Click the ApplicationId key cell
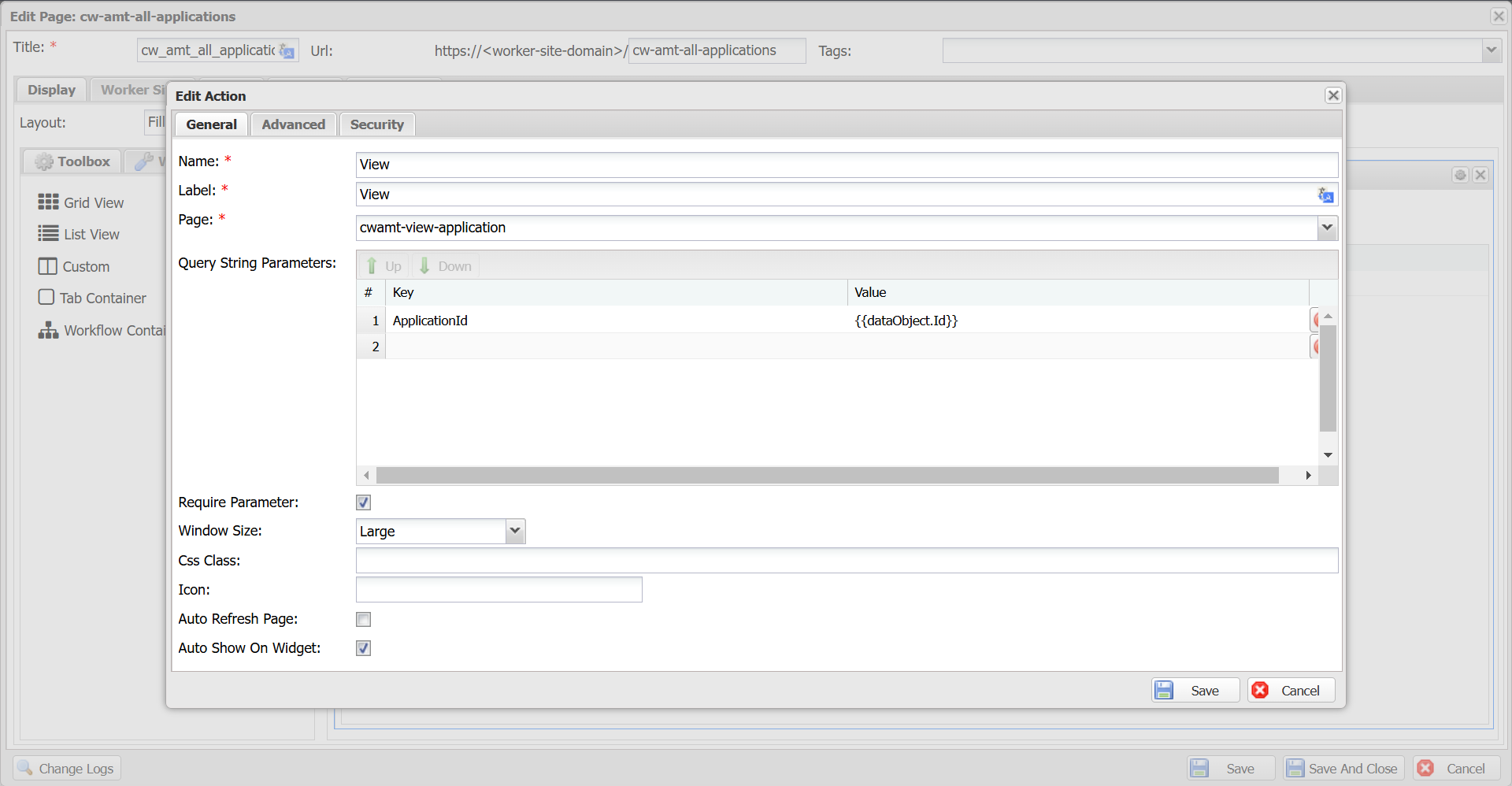1512x786 pixels. (x=616, y=321)
